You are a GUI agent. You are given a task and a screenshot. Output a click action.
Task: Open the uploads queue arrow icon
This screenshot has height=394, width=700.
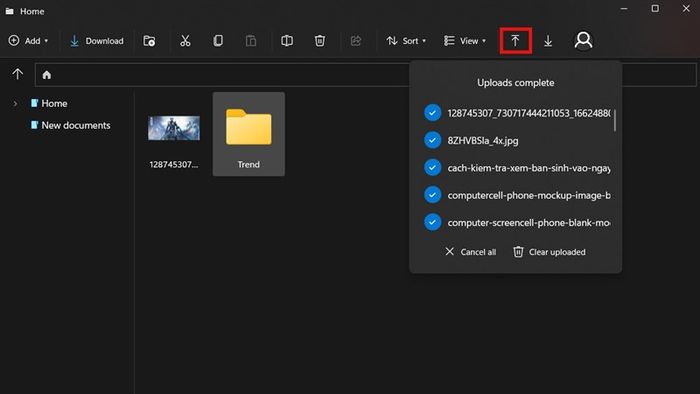coord(515,41)
